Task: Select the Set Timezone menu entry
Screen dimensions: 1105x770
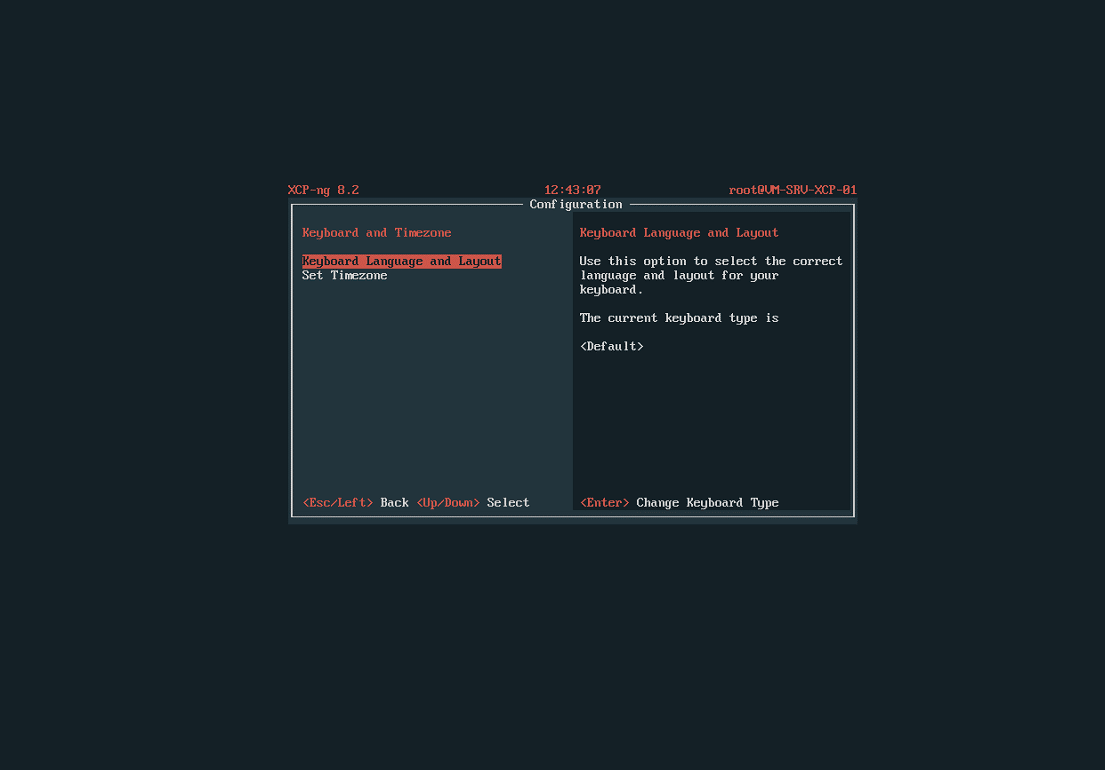Action: (x=345, y=275)
